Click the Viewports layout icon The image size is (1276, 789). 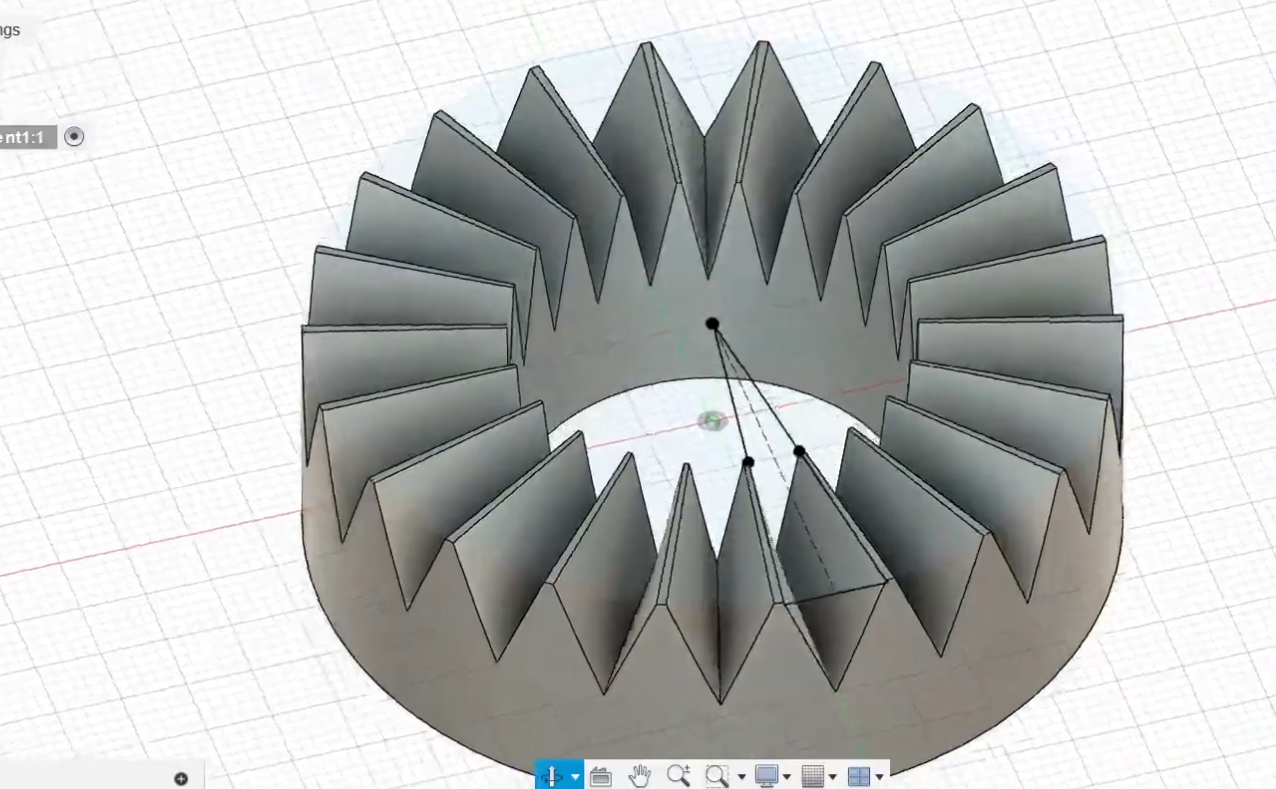tap(858, 776)
